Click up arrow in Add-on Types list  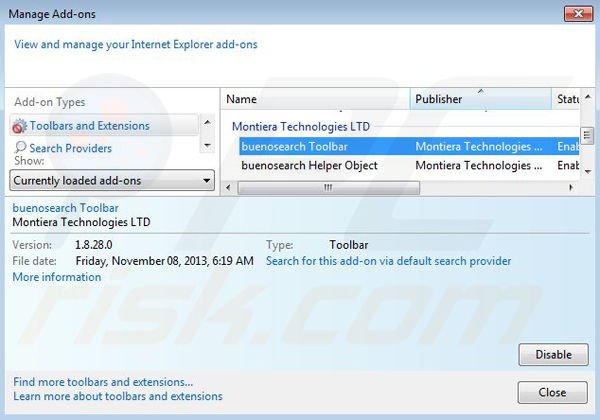[x=207, y=122]
